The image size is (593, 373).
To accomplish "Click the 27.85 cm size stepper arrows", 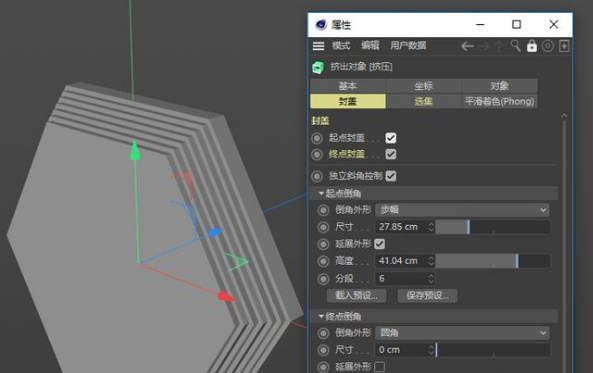I will pyautogui.click(x=431, y=227).
